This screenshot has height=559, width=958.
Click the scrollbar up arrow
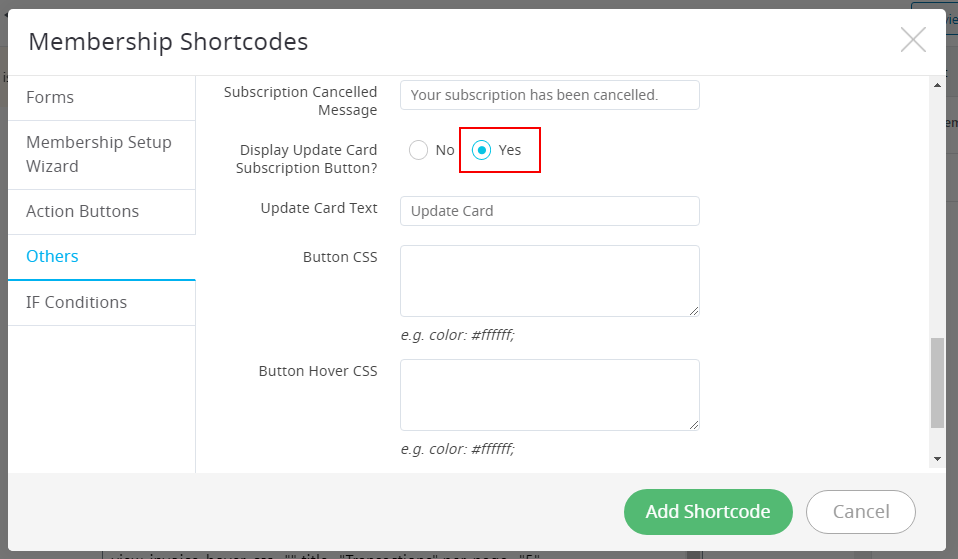[x=937, y=85]
